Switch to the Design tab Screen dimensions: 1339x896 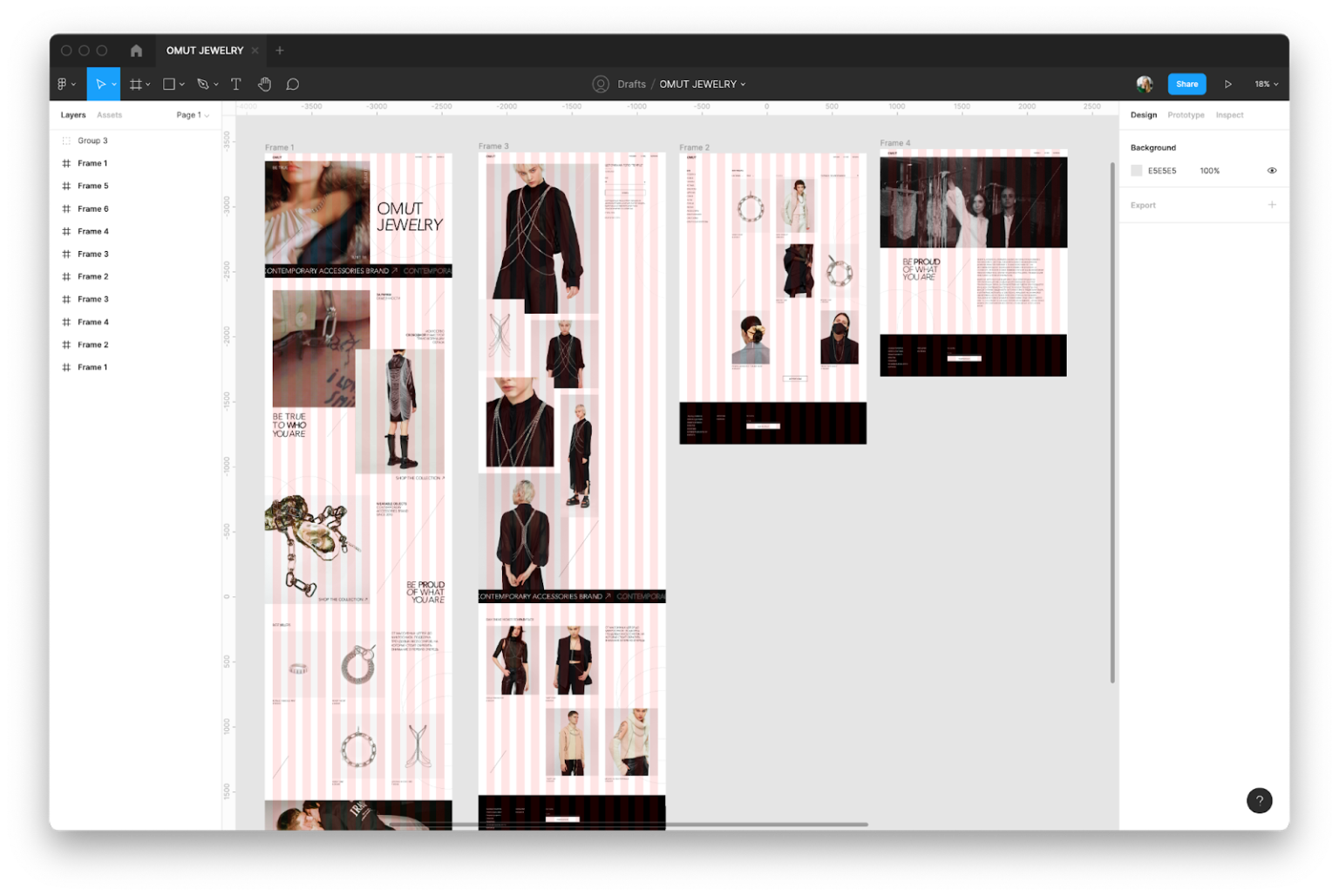pyautogui.click(x=1144, y=115)
